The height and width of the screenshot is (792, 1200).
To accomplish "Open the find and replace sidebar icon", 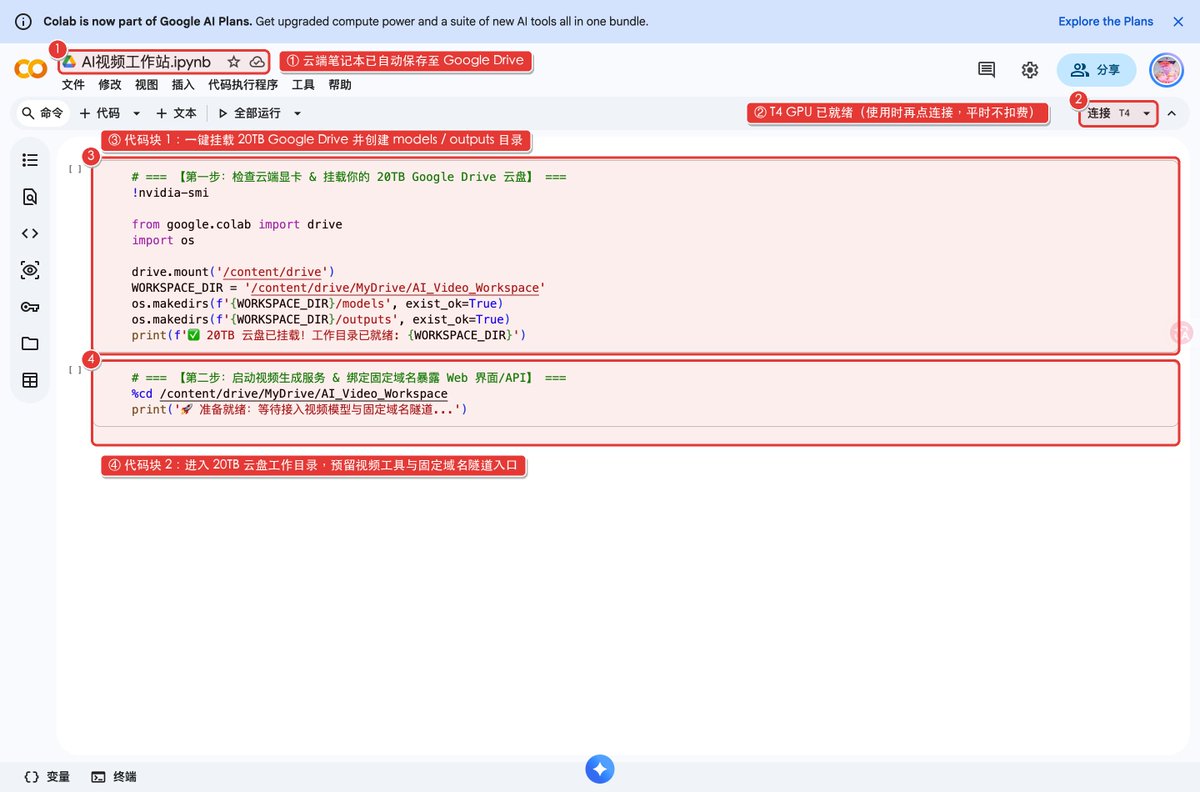I will point(30,197).
